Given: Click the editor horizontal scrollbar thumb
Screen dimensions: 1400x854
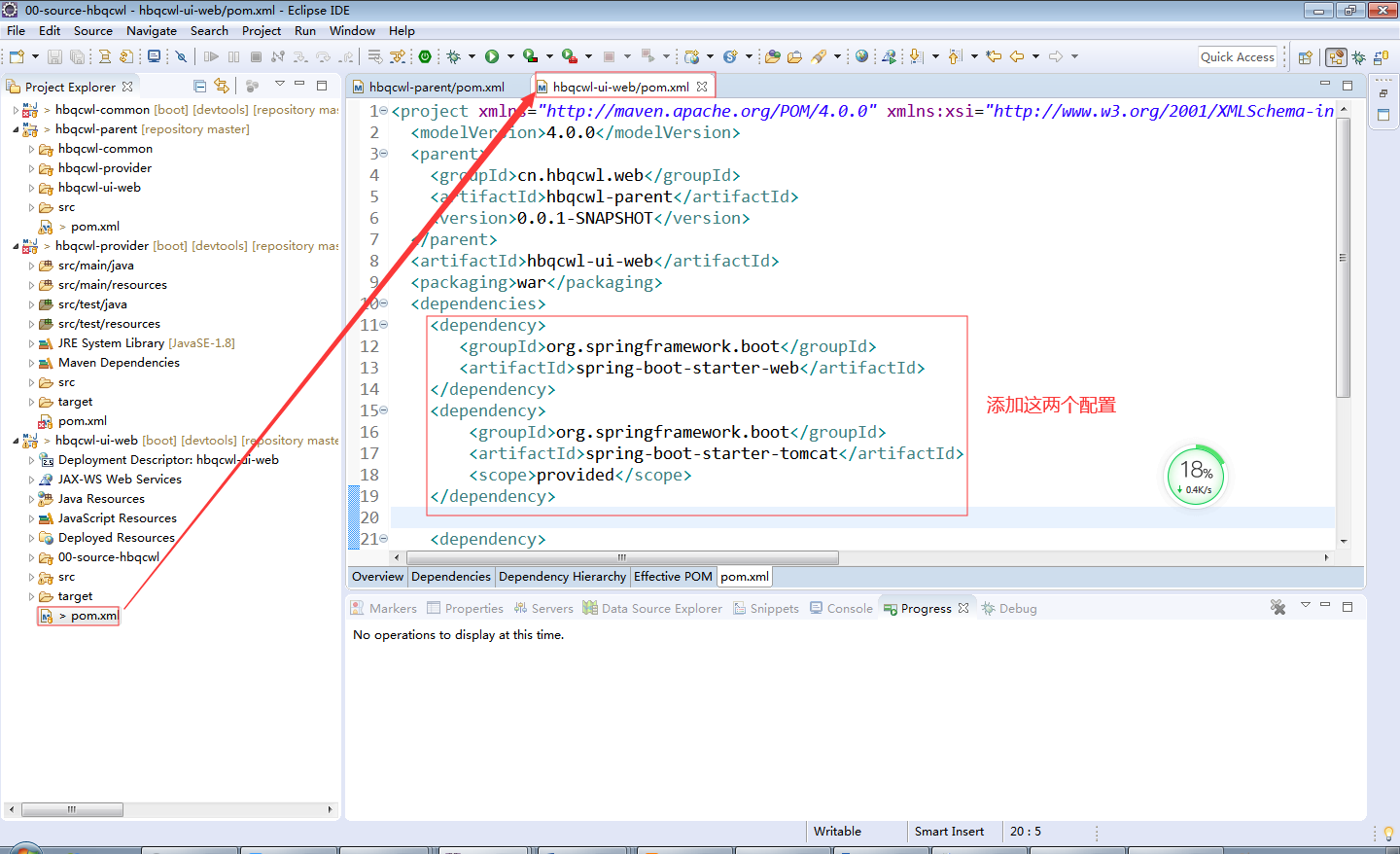Looking at the screenshot, I should [622, 557].
